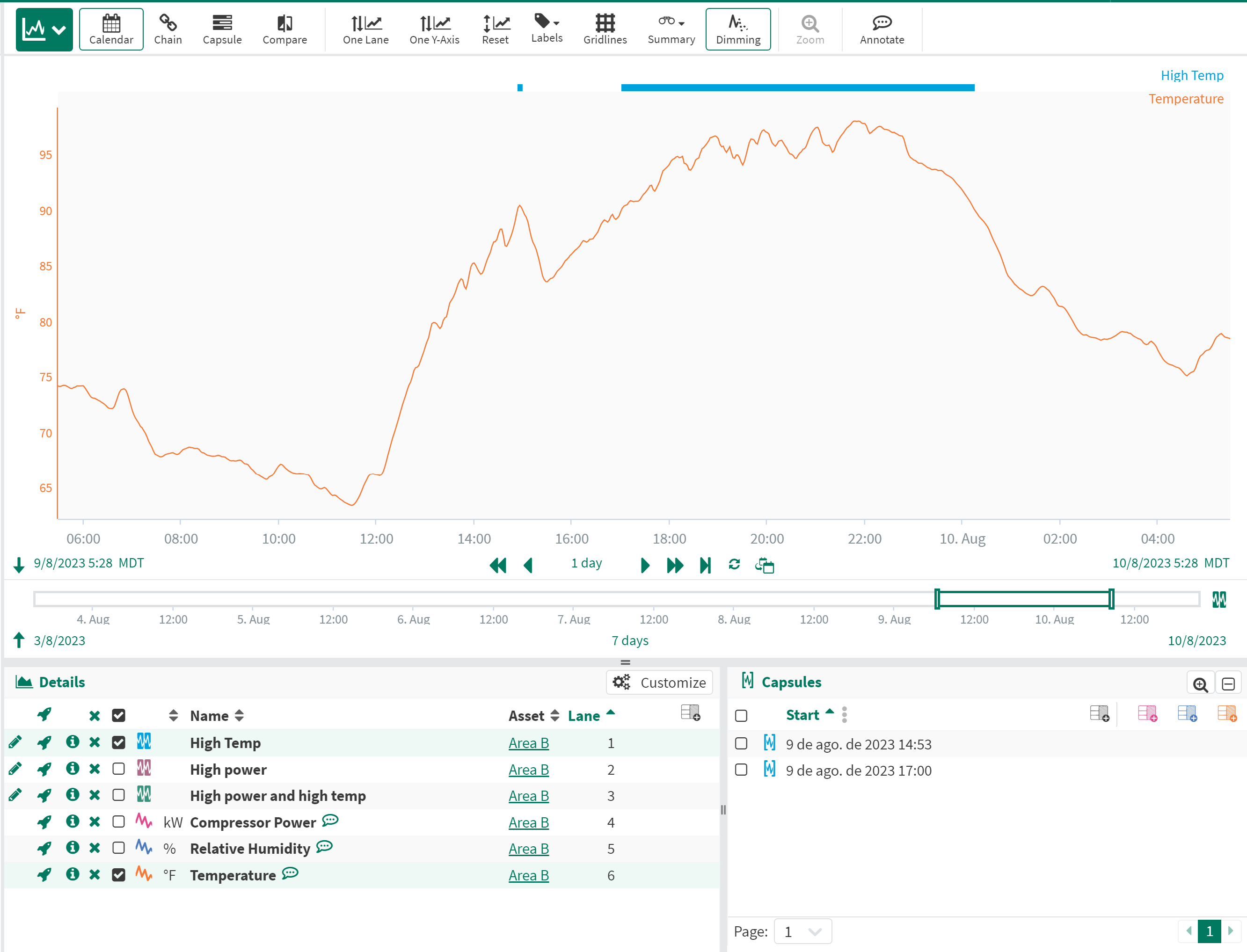Select the Capsule time view

(x=222, y=29)
